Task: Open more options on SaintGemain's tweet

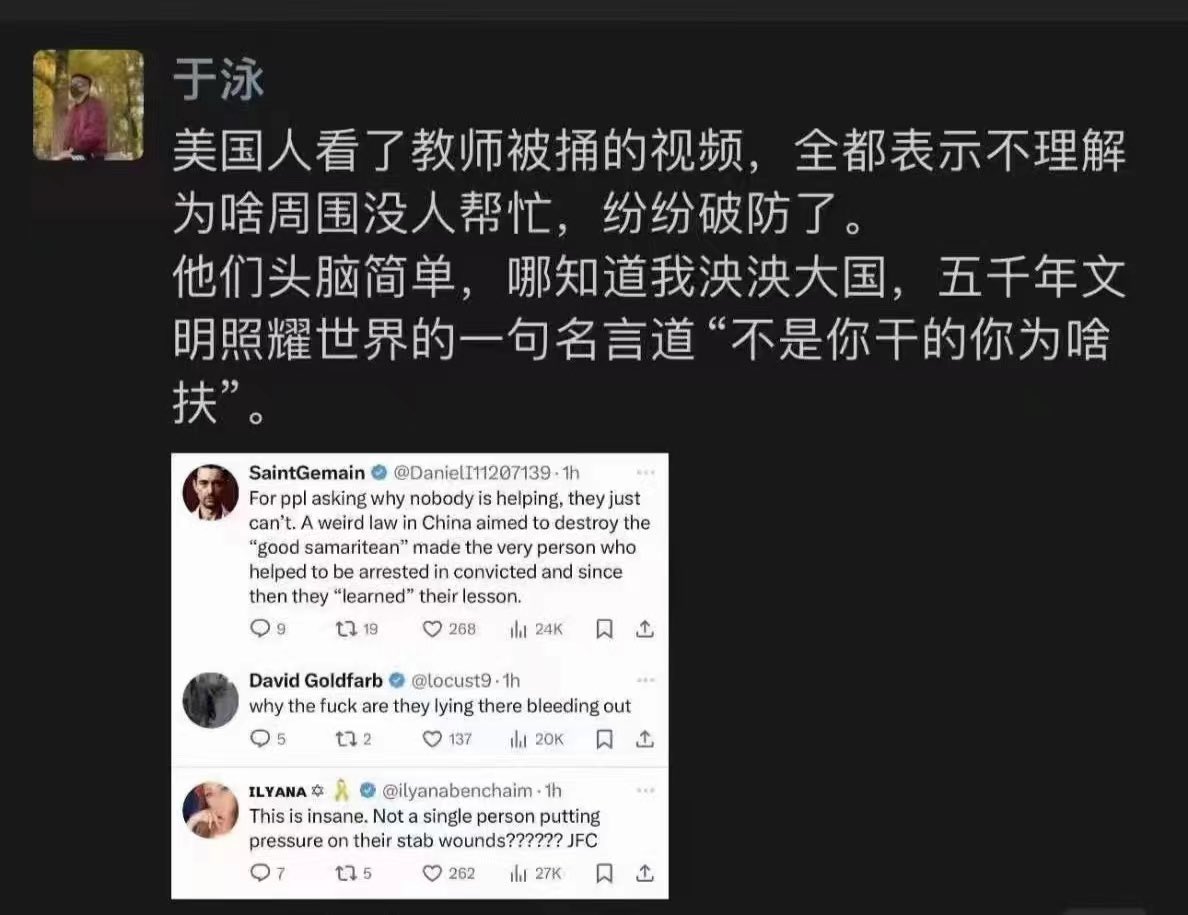Action: point(646,473)
